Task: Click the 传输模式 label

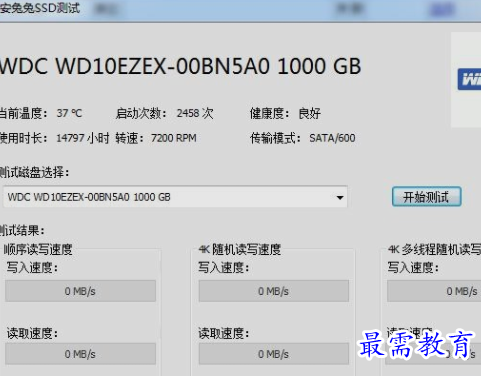Action: (x=275, y=138)
